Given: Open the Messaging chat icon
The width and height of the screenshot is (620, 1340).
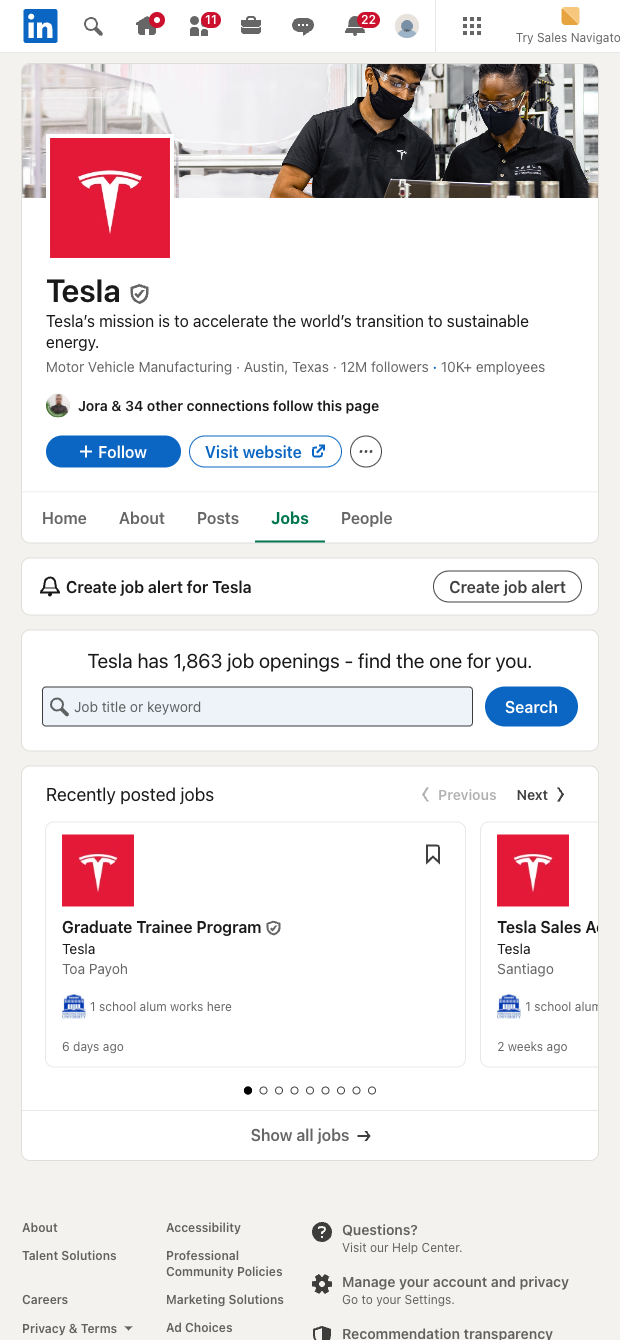Looking at the screenshot, I should pyautogui.click(x=303, y=27).
